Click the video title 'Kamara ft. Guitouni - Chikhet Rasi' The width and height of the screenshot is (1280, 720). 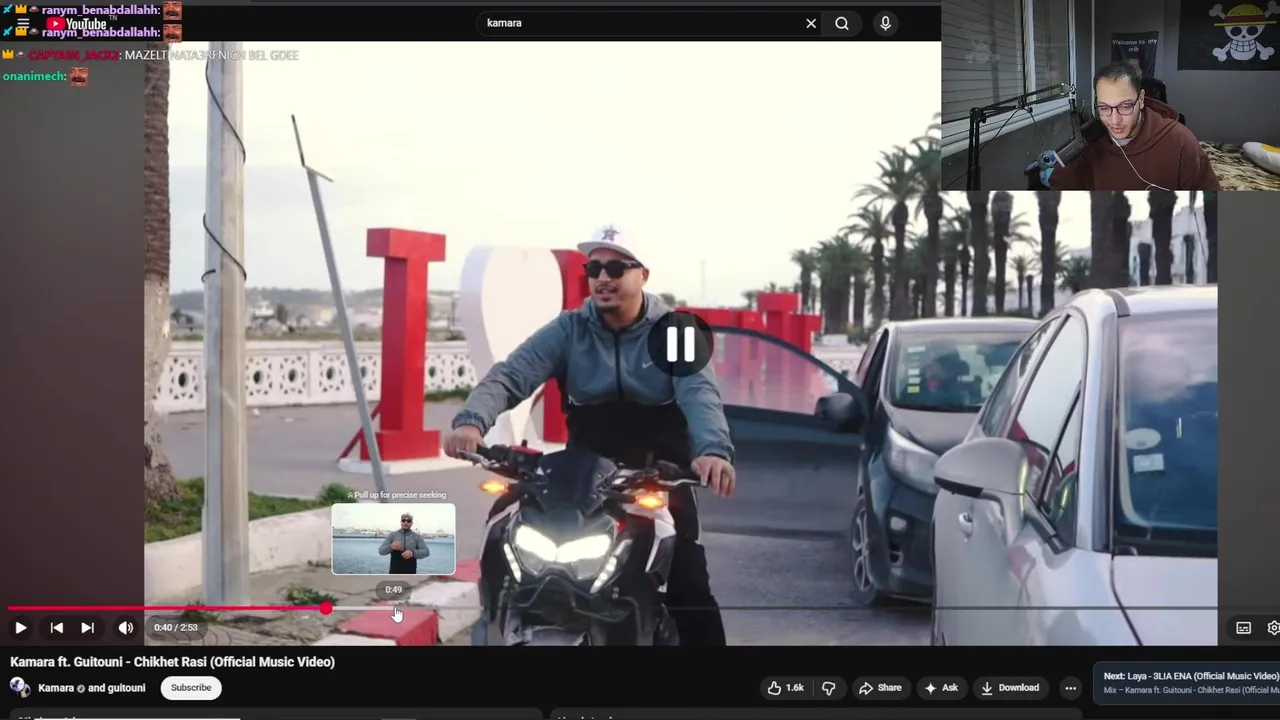pos(172,662)
